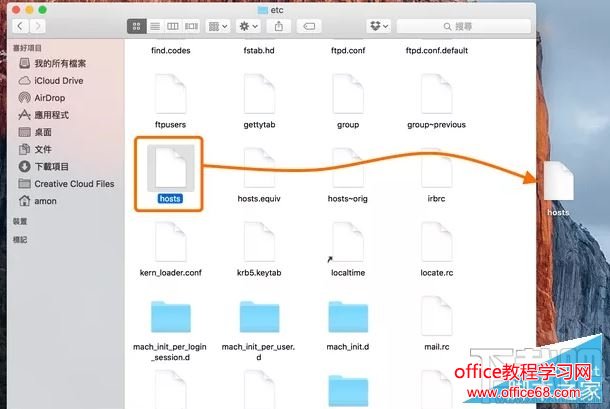Select the gettytab file icon

coord(259,94)
